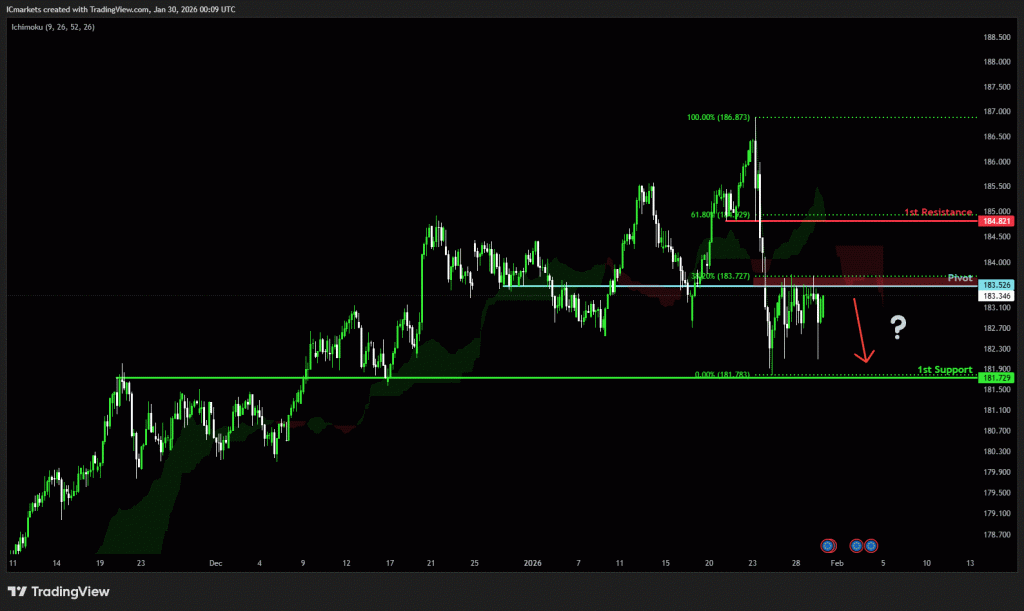Open the middle economic event icon after Feb
This screenshot has width=1024, height=611.
pos(857,545)
